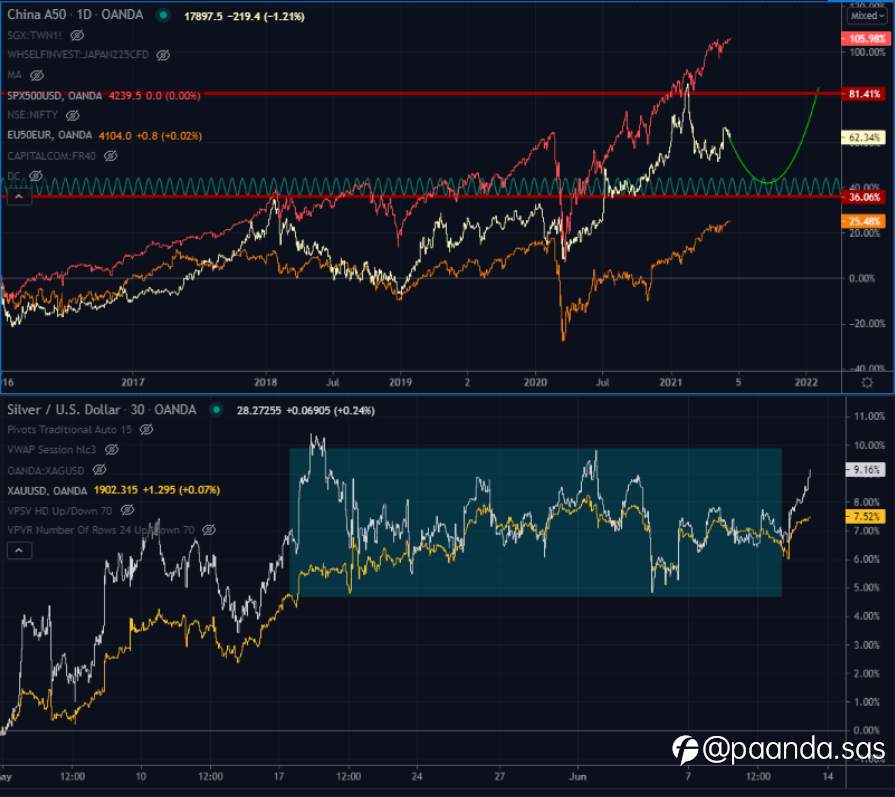Click the green market status dot beside Silver
The height and width of the screenshot is (797, 895).
point(216,410)
